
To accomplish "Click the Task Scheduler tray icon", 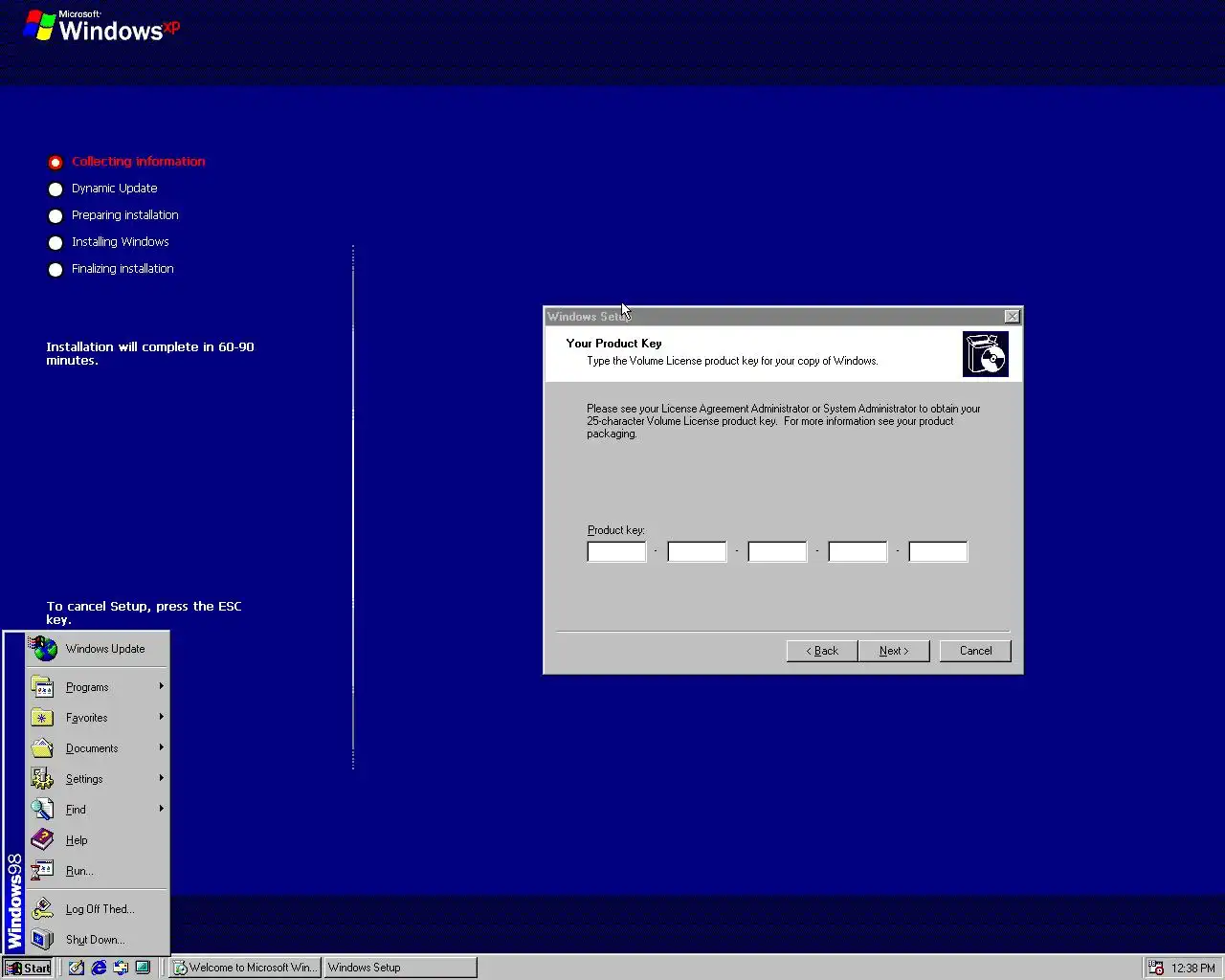I will [x=1156, y=968].
